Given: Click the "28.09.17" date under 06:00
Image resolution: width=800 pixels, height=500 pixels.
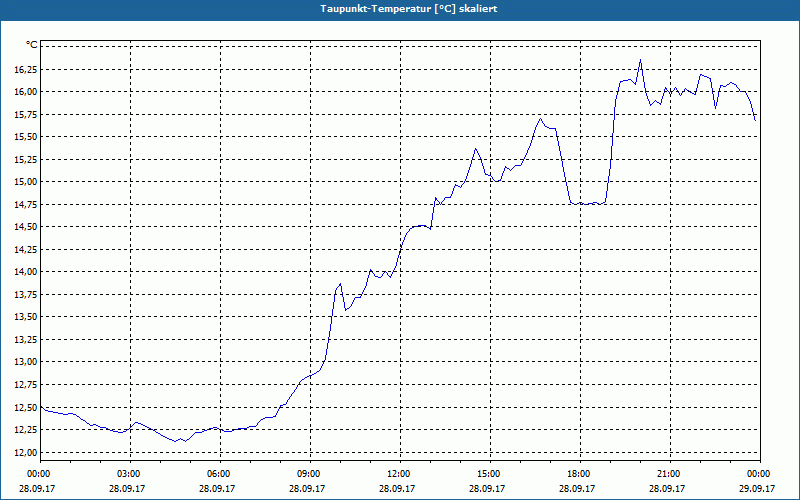Looking at the screenshot, I should [x=217, y=488].
